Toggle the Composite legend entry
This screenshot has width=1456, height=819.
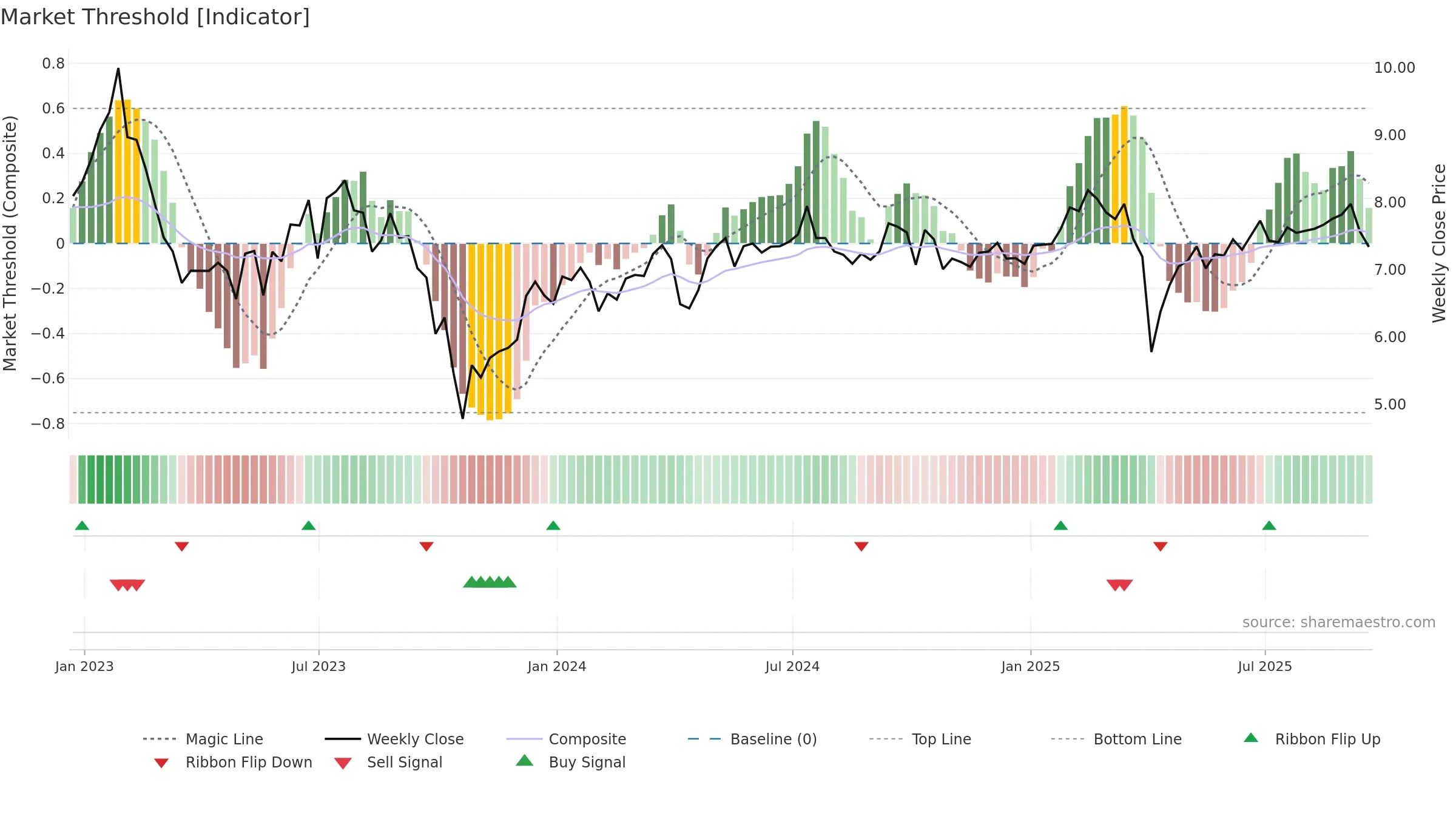(566, 739)
